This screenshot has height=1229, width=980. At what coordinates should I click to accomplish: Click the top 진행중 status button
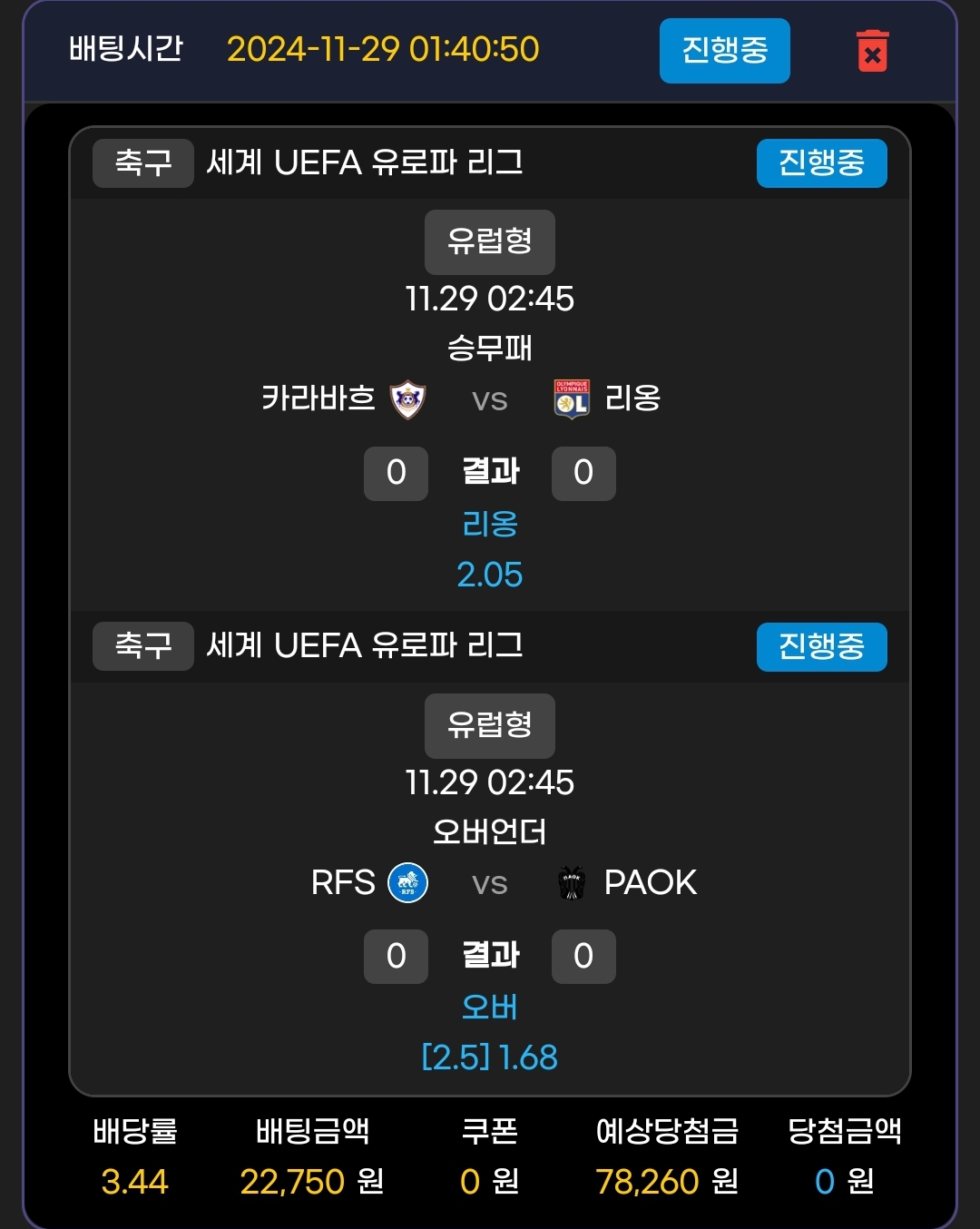point(724,51)
